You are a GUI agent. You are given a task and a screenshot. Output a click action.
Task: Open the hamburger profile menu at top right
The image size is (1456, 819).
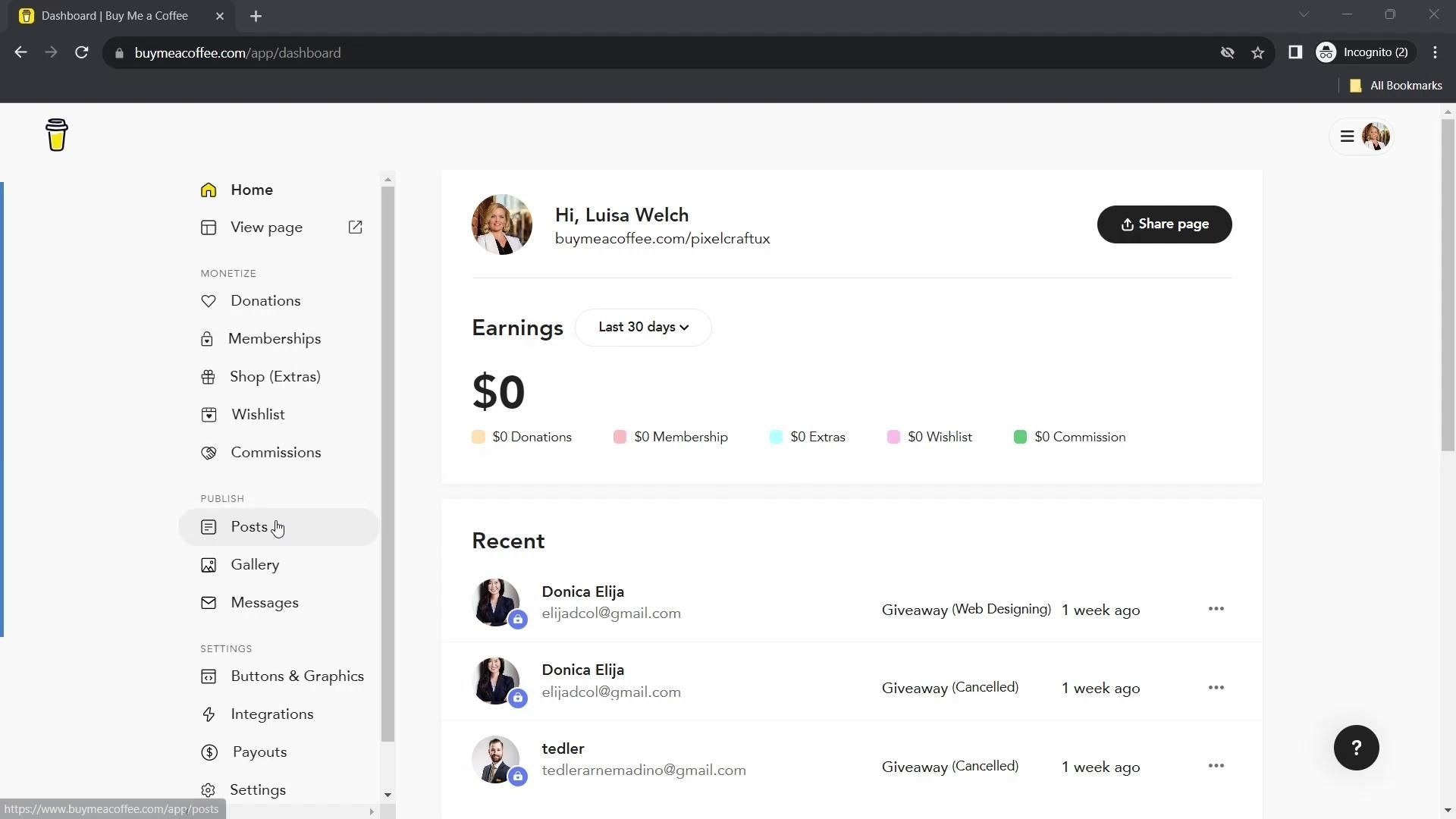coord(1348,136)
